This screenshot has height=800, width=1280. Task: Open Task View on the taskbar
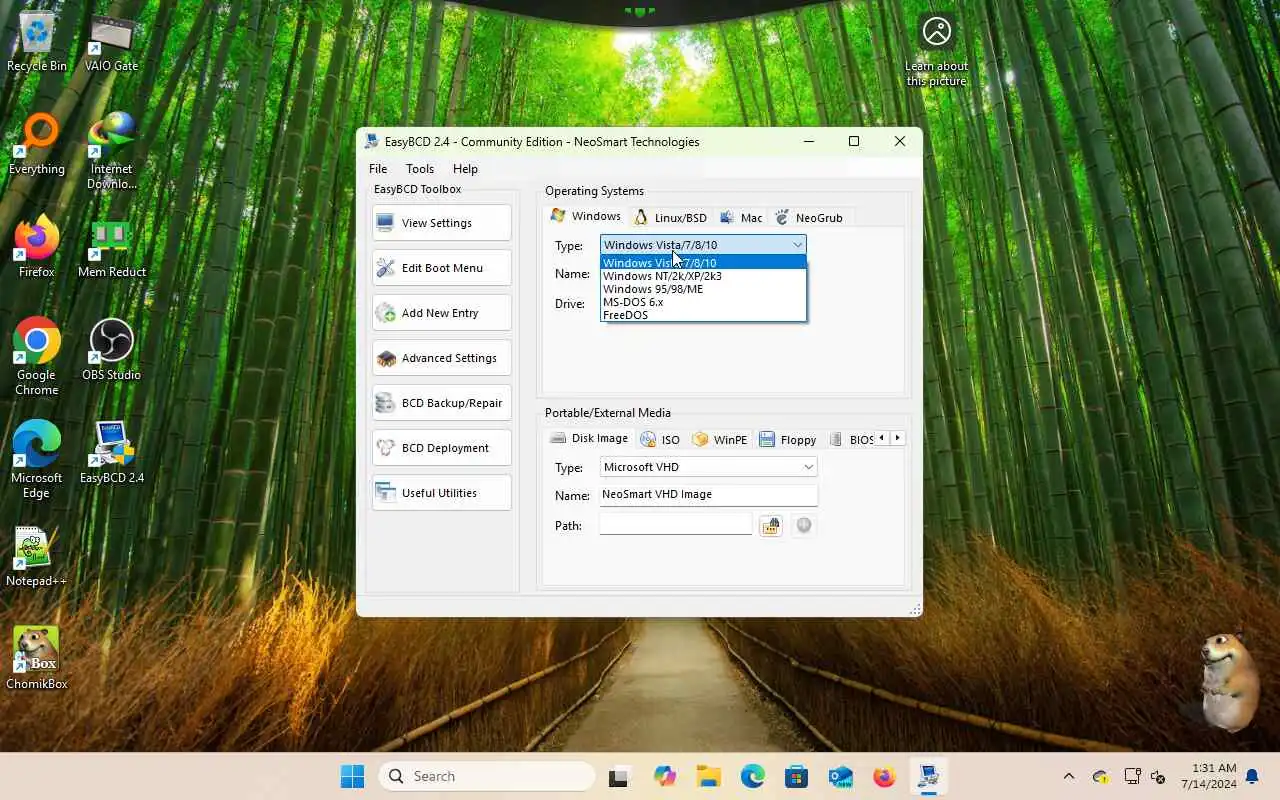click(619, 776)
